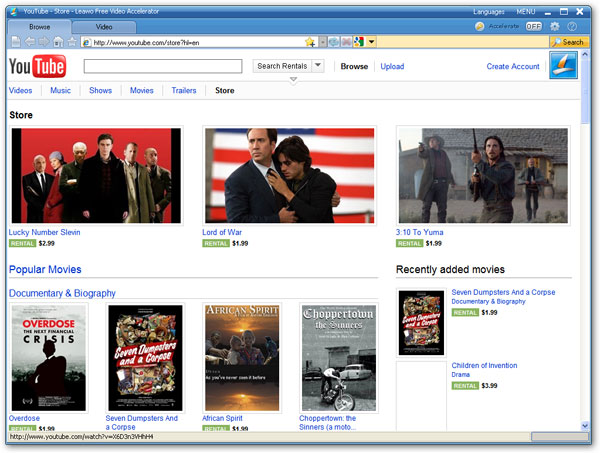
Task: Click the YouTube logo
Action: pyautogui.click(x=38, y=66)
